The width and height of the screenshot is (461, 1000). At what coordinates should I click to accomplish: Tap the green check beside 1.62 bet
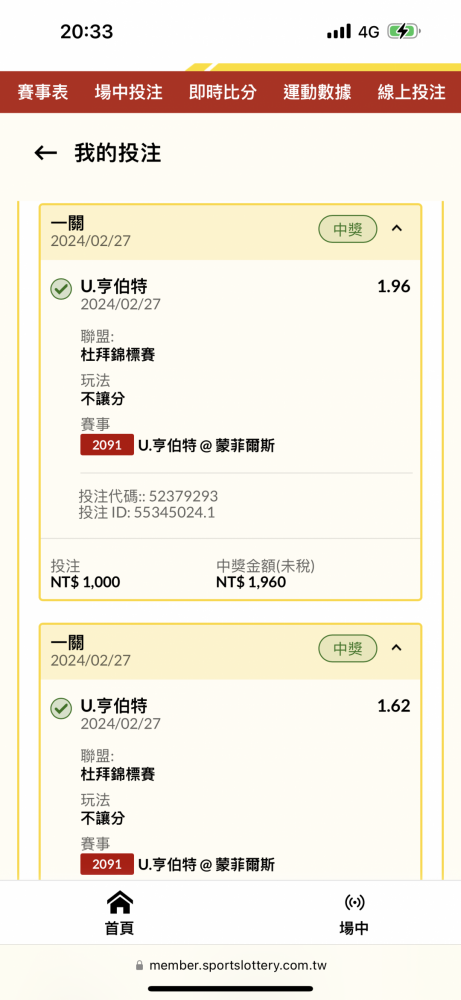61,708
